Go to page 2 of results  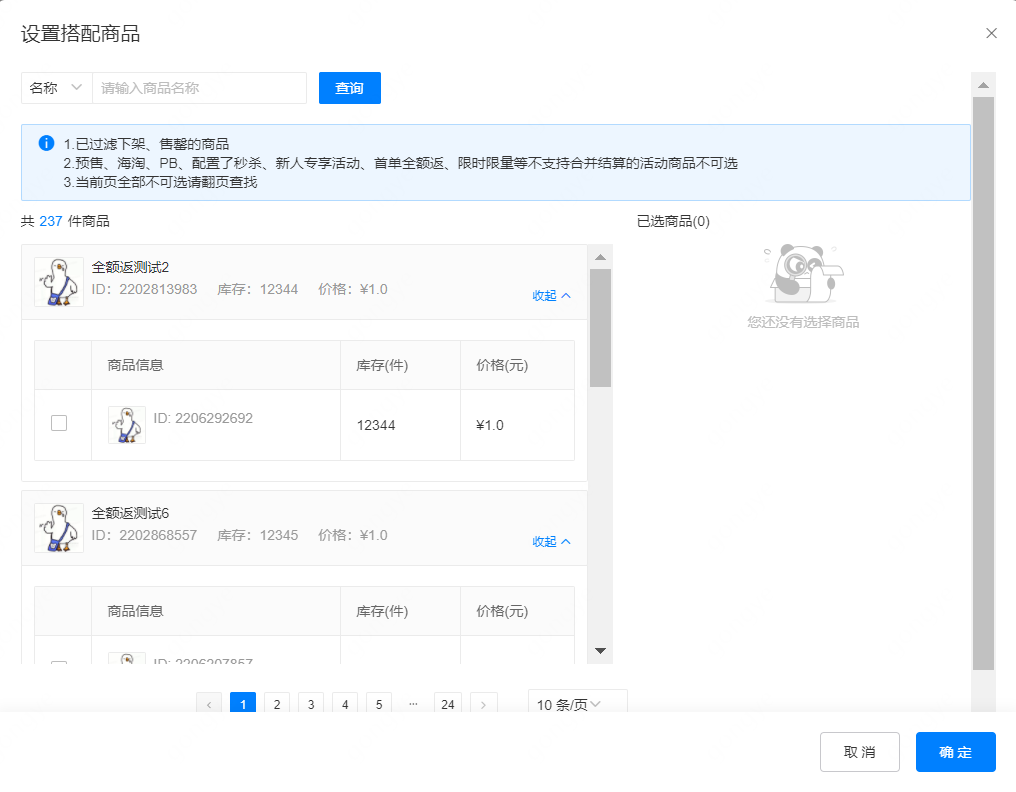pos(277,704)
